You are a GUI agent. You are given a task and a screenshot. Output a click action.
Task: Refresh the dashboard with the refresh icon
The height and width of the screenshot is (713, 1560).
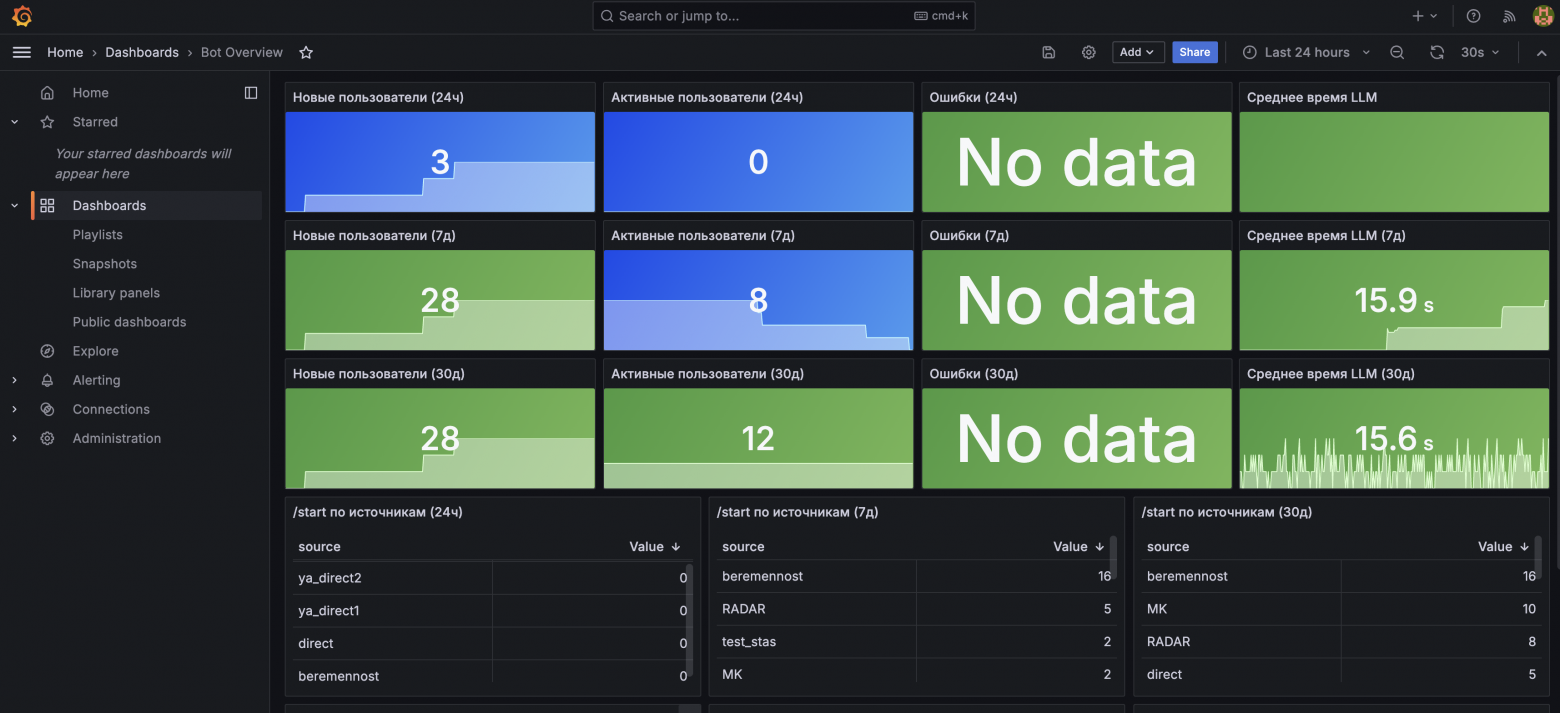click(x=1437, y=52)
